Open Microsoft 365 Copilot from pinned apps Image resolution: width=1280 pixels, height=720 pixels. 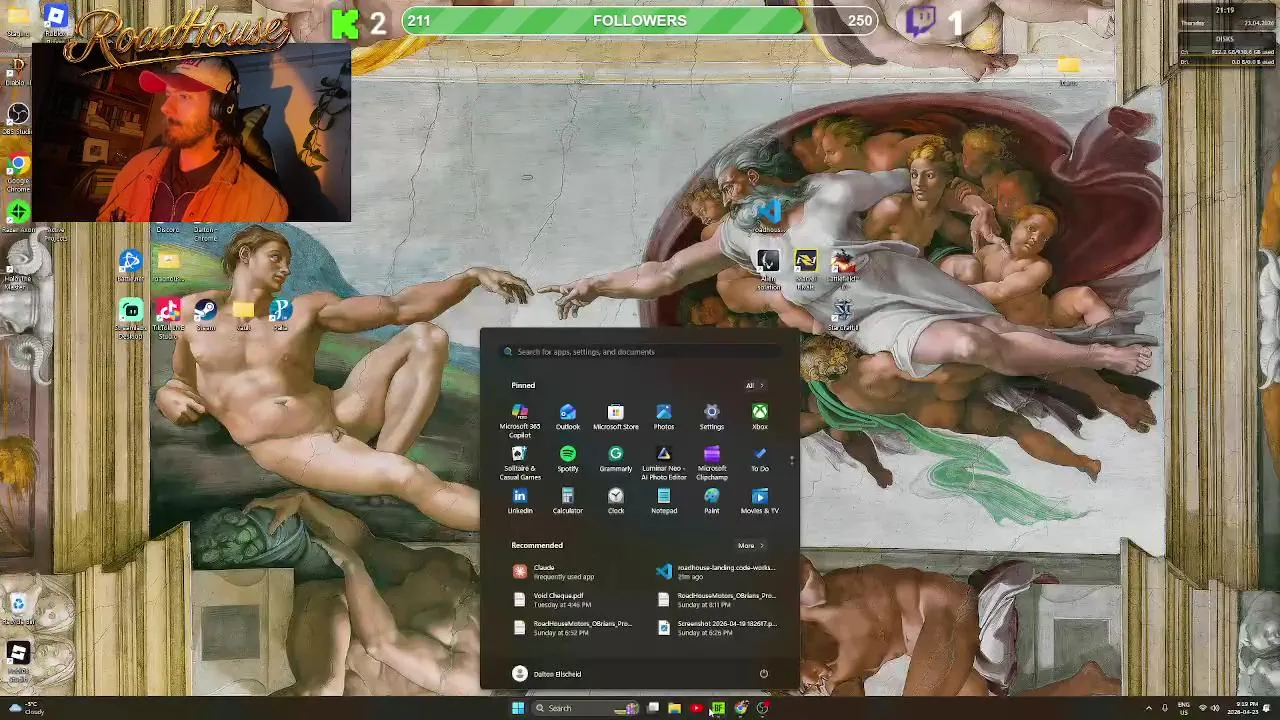click(519, 420)
